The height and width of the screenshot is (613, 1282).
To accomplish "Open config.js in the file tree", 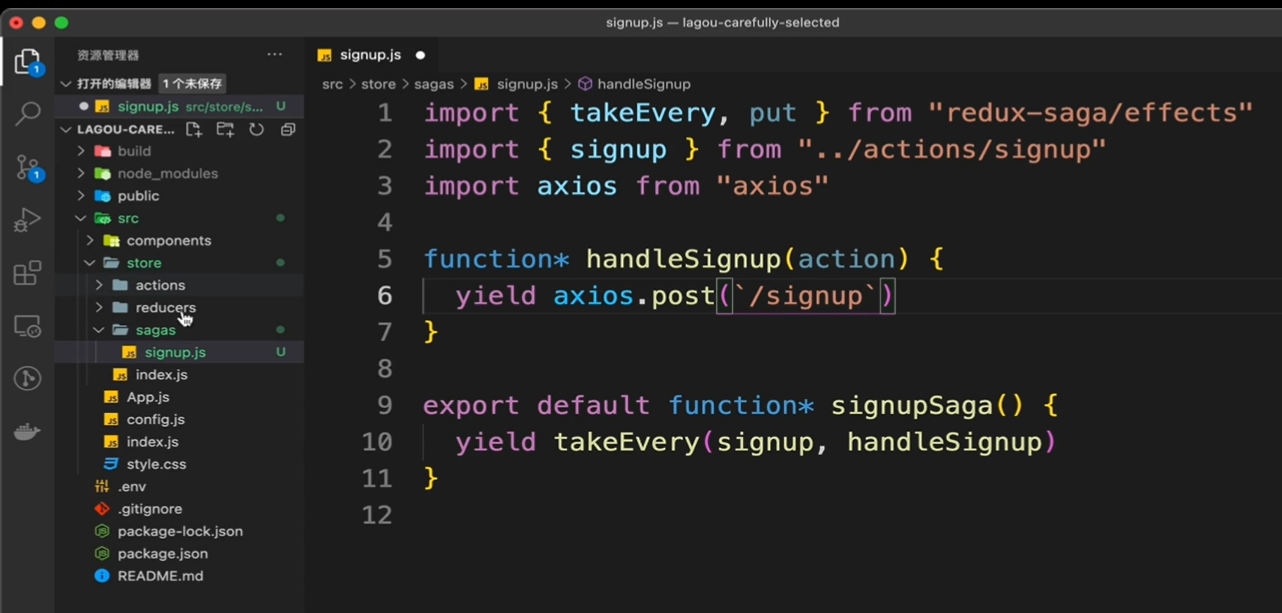I will coord(179,419).
